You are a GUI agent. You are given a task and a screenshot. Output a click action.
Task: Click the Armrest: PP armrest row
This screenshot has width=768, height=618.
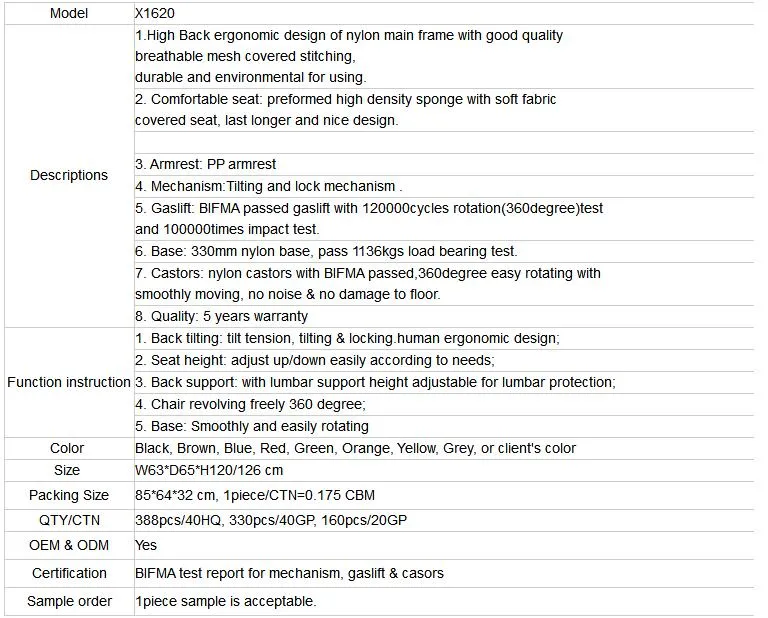click(x=206, y=164)
